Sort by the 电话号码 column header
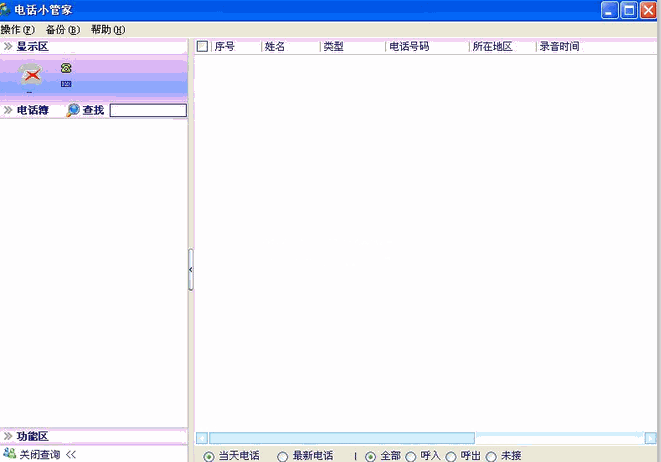This screenshot has height=462, width=661. [x=409, y=47]
